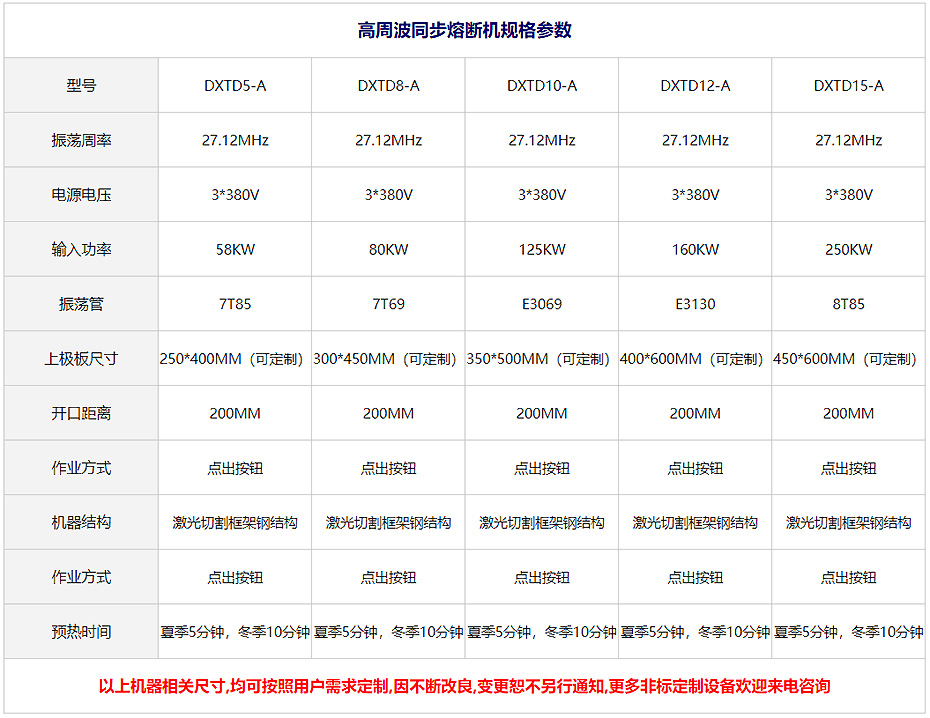Click the table title 高周波同步熔断机规格参数

pyautogui.click(x=465, y=31)
